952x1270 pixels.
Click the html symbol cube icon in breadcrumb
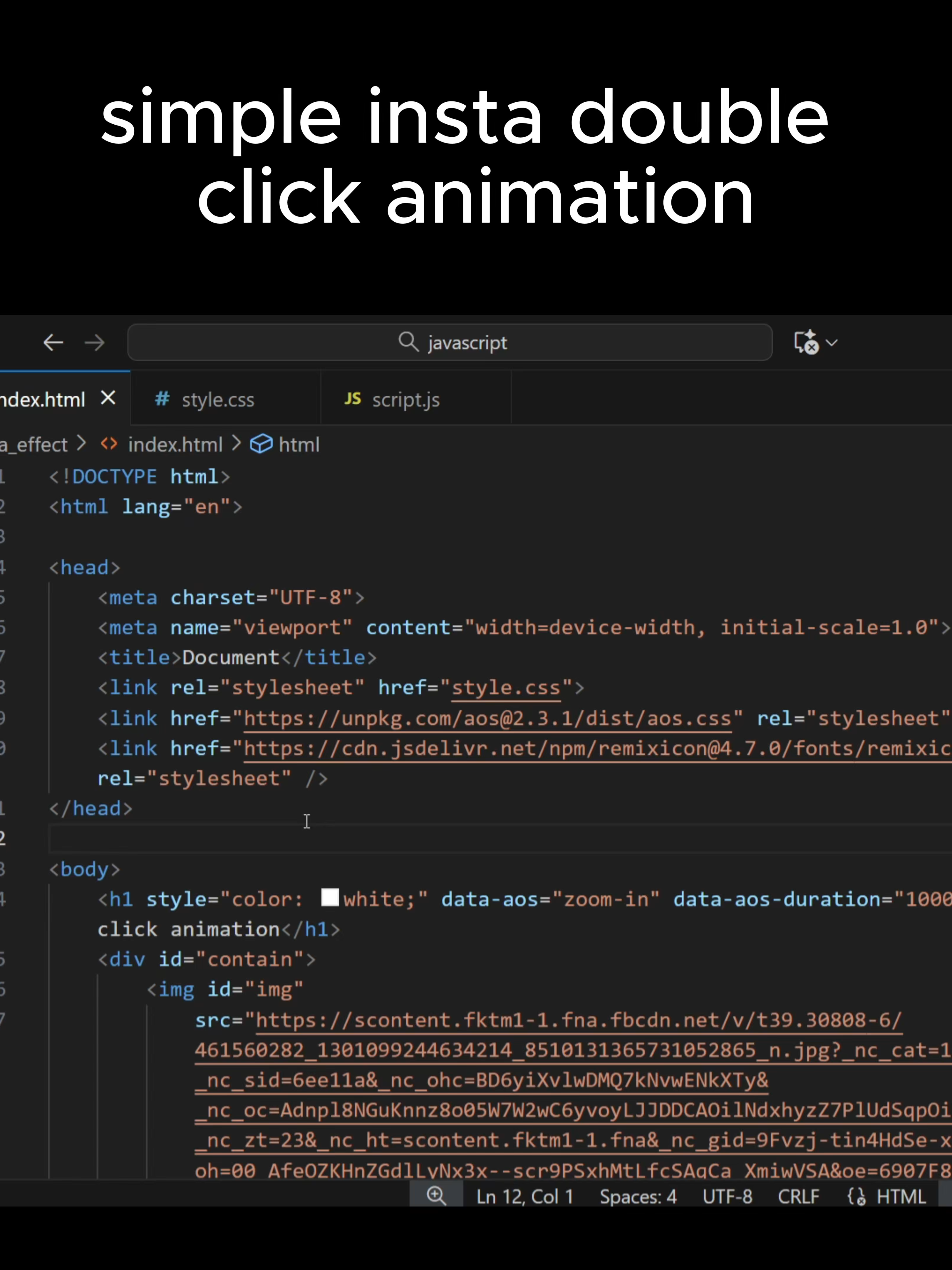click(x=261, y=444)
